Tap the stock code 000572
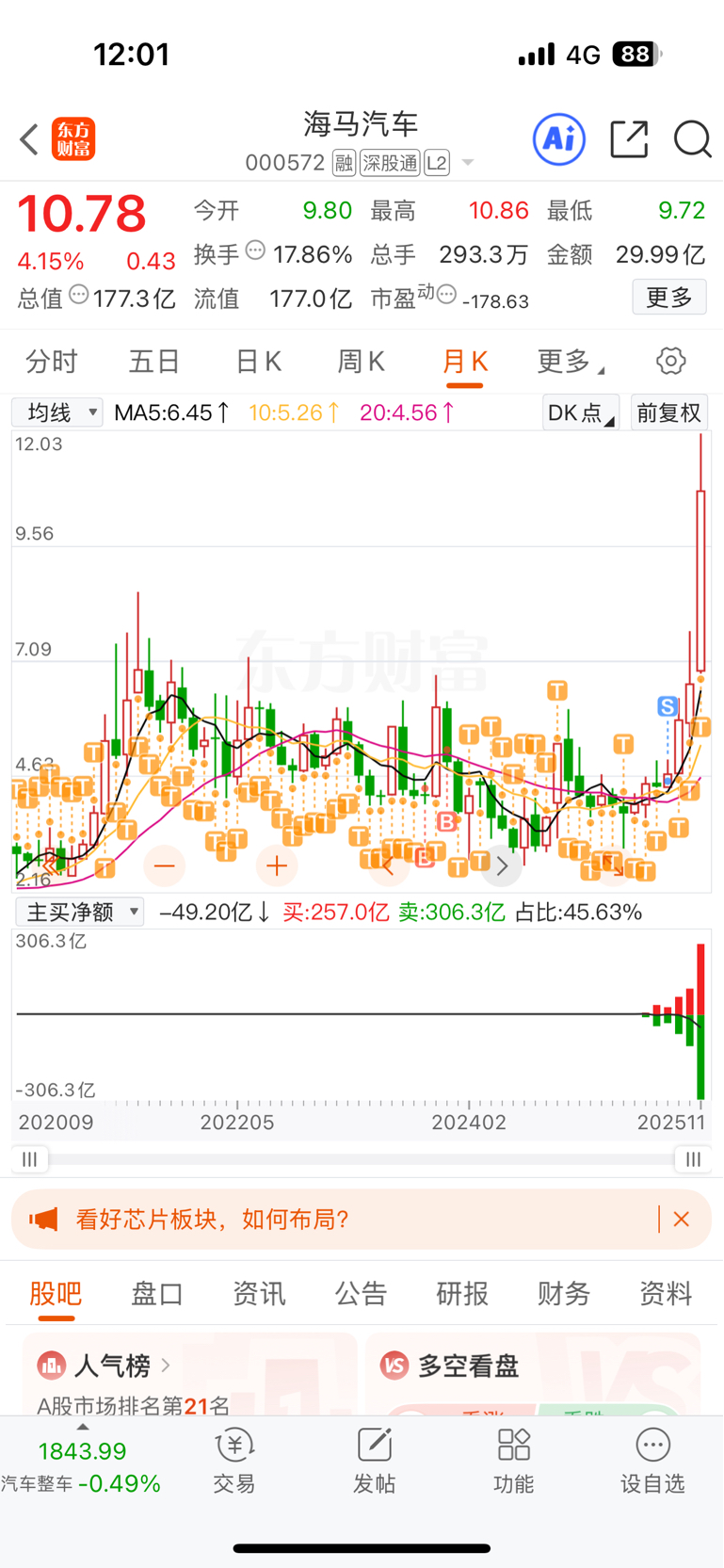The image size is (724, 1568). coord(285,163)
